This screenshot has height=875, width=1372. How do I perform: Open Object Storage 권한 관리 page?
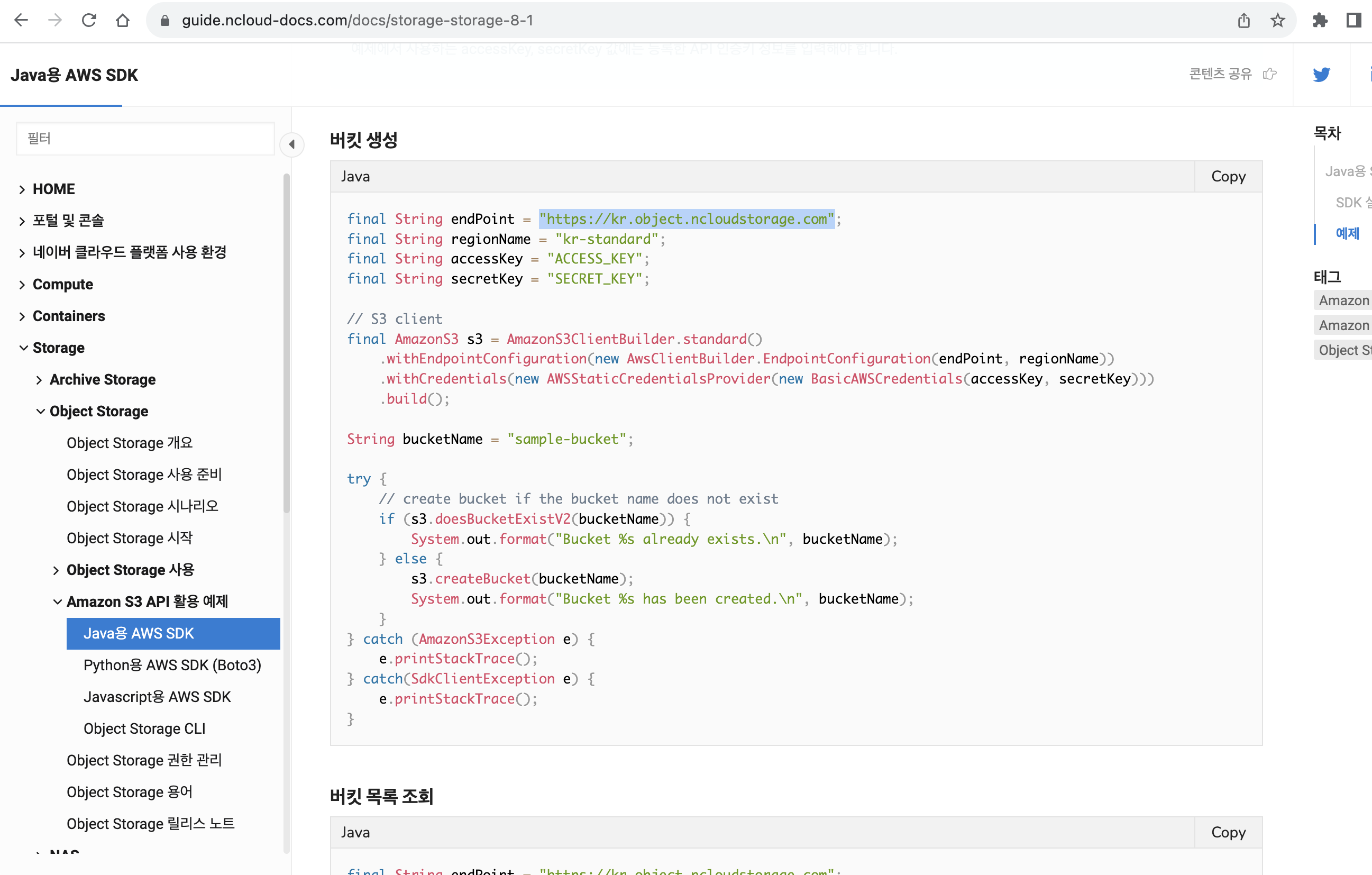(144, 760)
